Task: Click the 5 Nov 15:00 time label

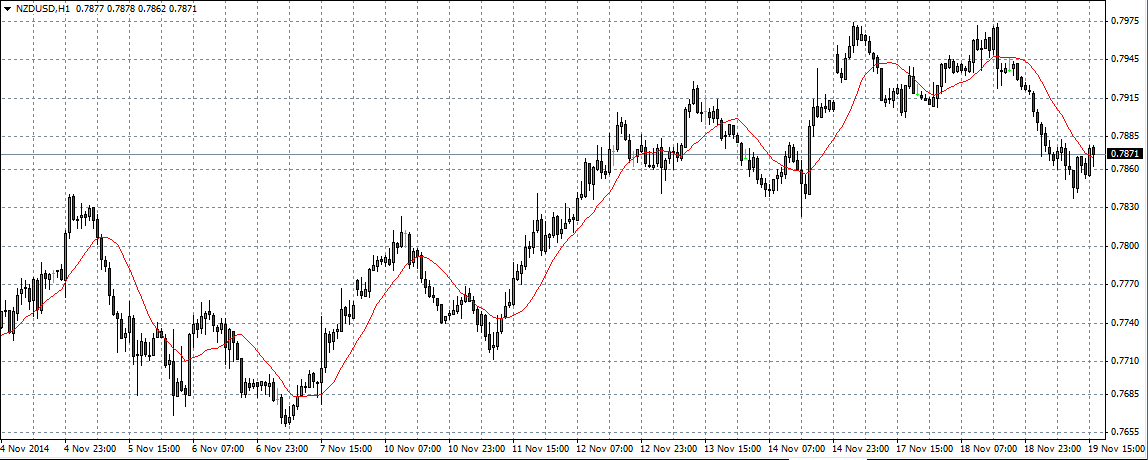Action: point(154,448)
